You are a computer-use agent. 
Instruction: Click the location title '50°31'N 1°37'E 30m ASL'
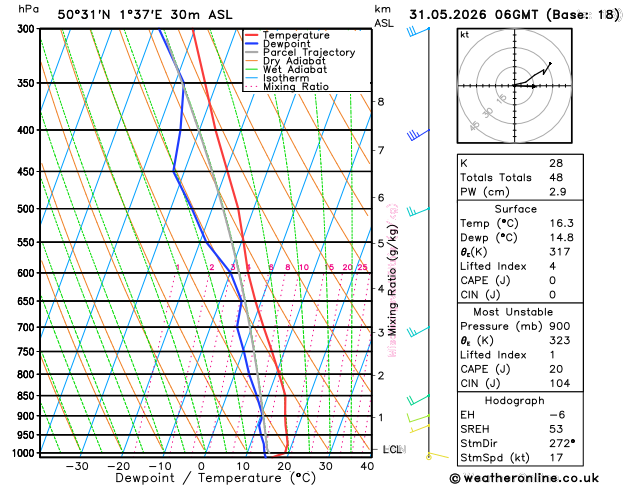click(145, 15)
